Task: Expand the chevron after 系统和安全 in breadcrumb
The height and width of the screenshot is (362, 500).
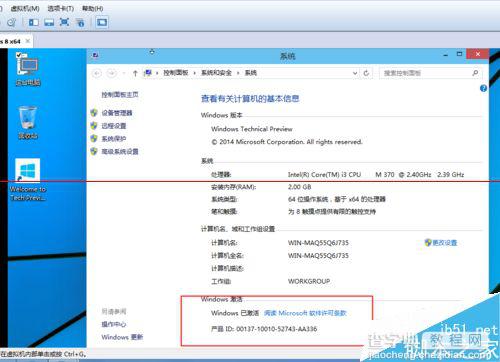Action: [x=238, y=73]
